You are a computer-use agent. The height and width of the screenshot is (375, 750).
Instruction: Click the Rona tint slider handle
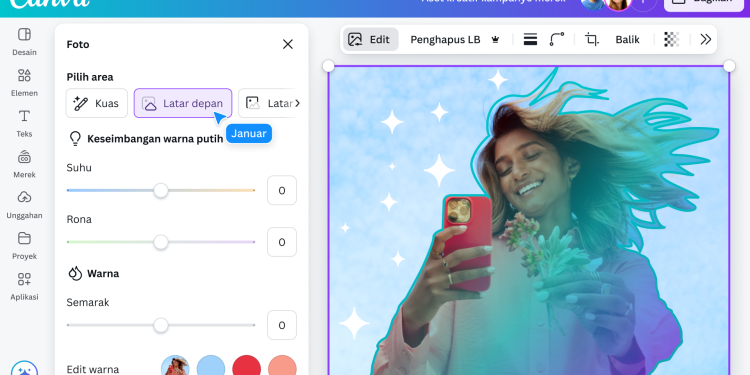[x=161, y=242]
